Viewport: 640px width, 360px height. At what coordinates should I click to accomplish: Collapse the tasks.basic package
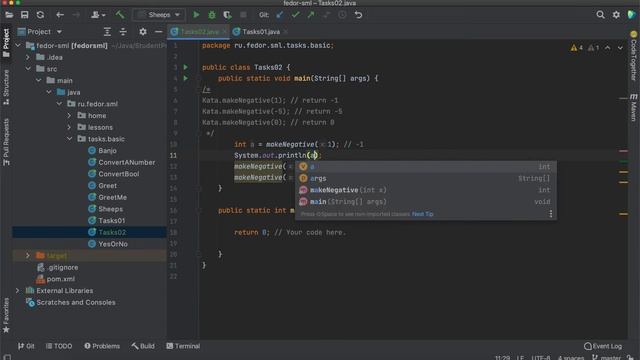69,139
